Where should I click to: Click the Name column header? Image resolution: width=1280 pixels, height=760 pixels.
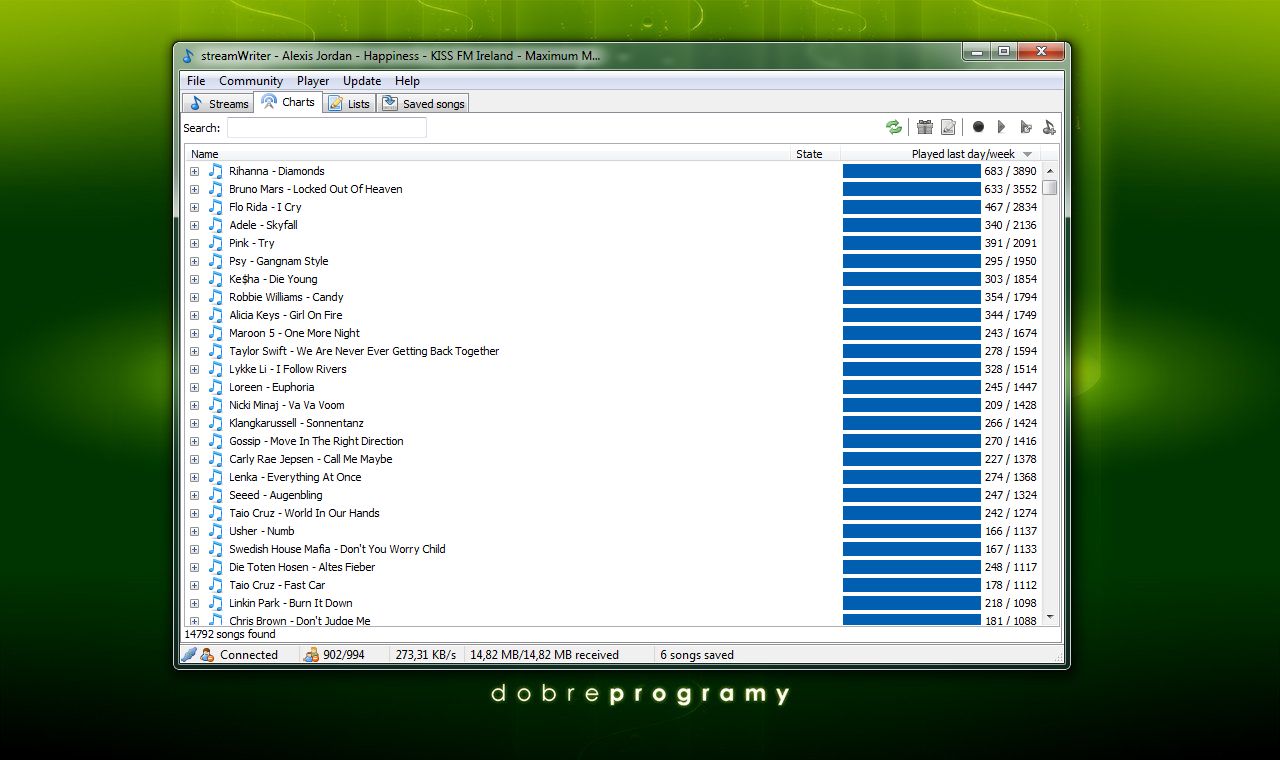click(x=488, y=154)
